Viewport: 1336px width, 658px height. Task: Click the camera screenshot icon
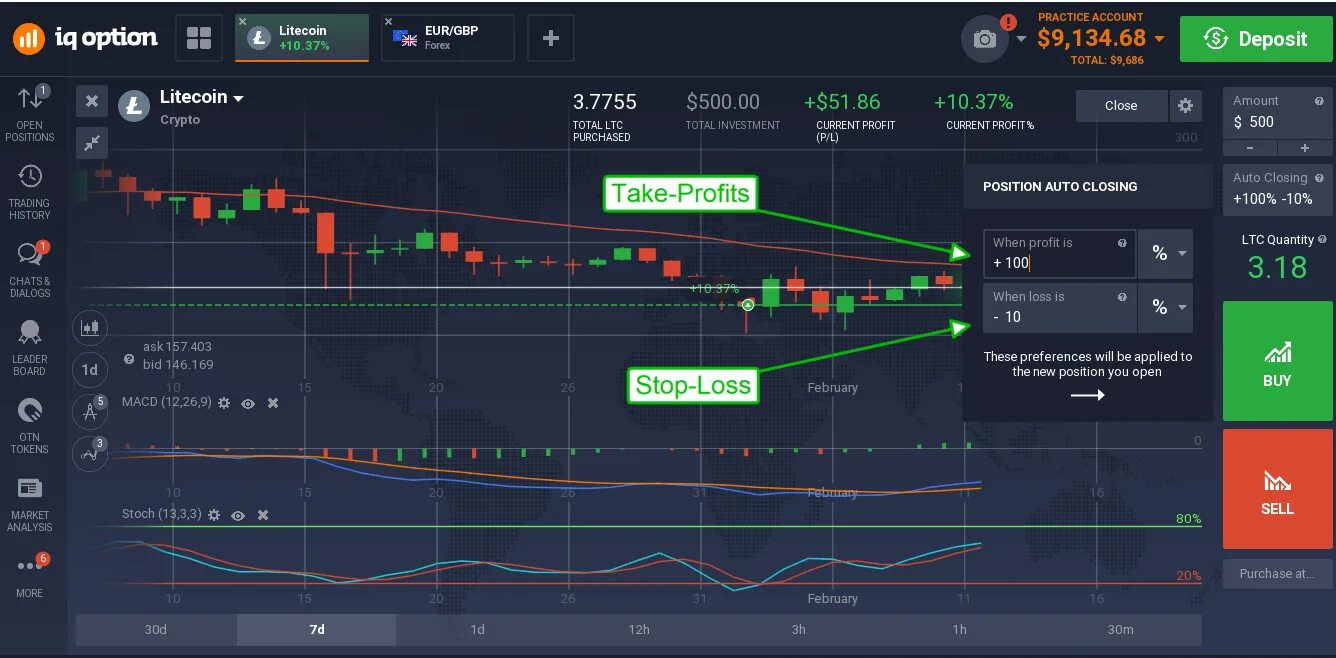click(985, 39)
